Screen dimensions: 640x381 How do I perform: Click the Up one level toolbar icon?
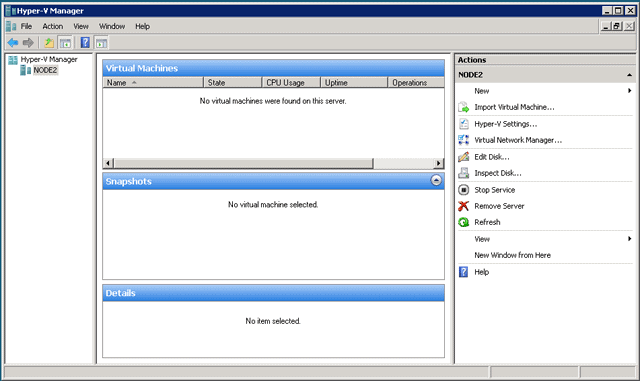pos(49,42)
